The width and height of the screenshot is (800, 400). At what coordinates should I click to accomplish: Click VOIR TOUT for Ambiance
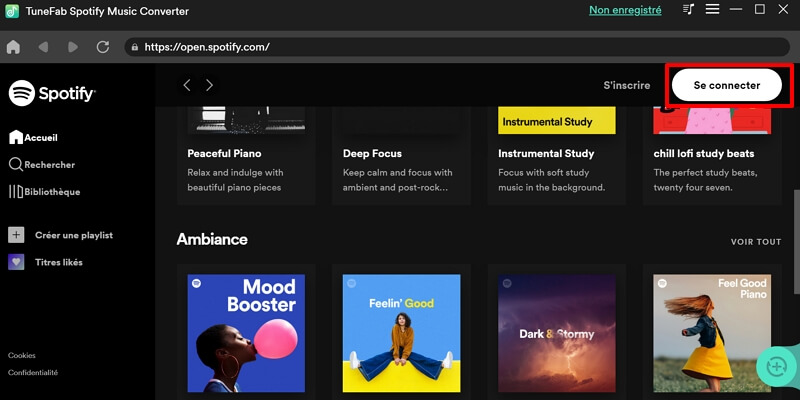tap(756, 242)
